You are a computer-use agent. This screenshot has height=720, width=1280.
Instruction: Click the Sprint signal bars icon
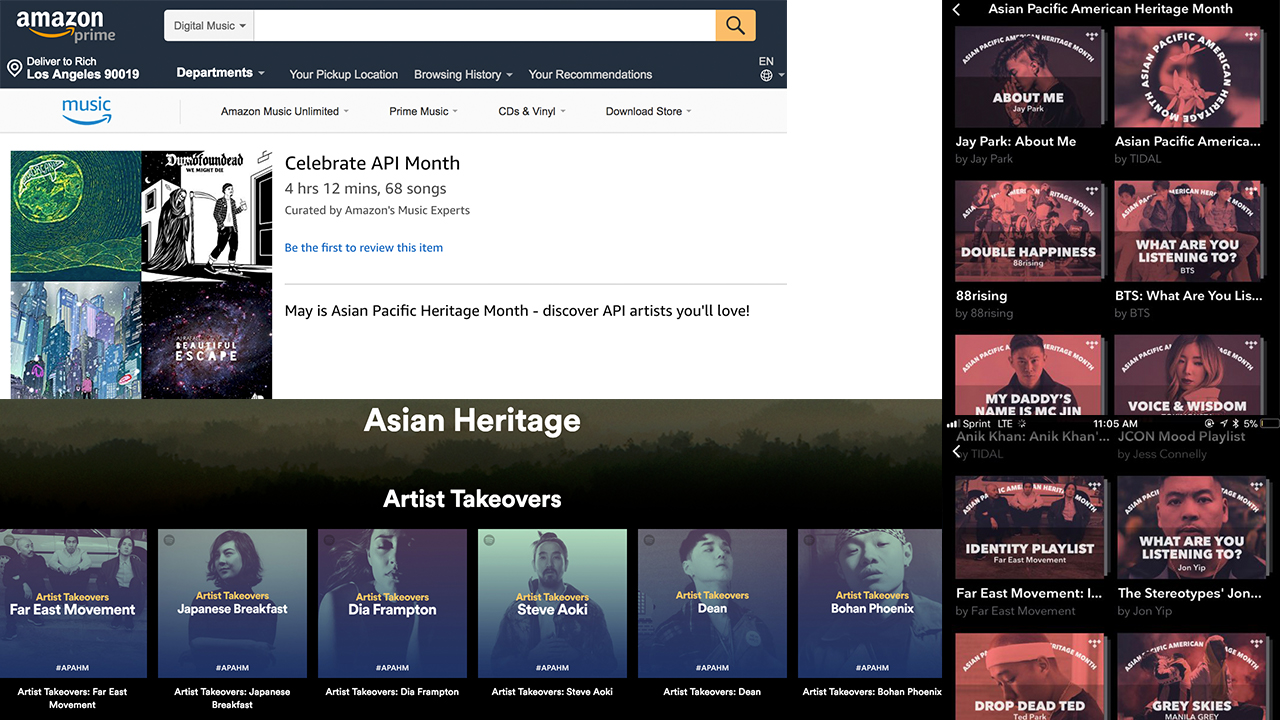coord(952,424)
